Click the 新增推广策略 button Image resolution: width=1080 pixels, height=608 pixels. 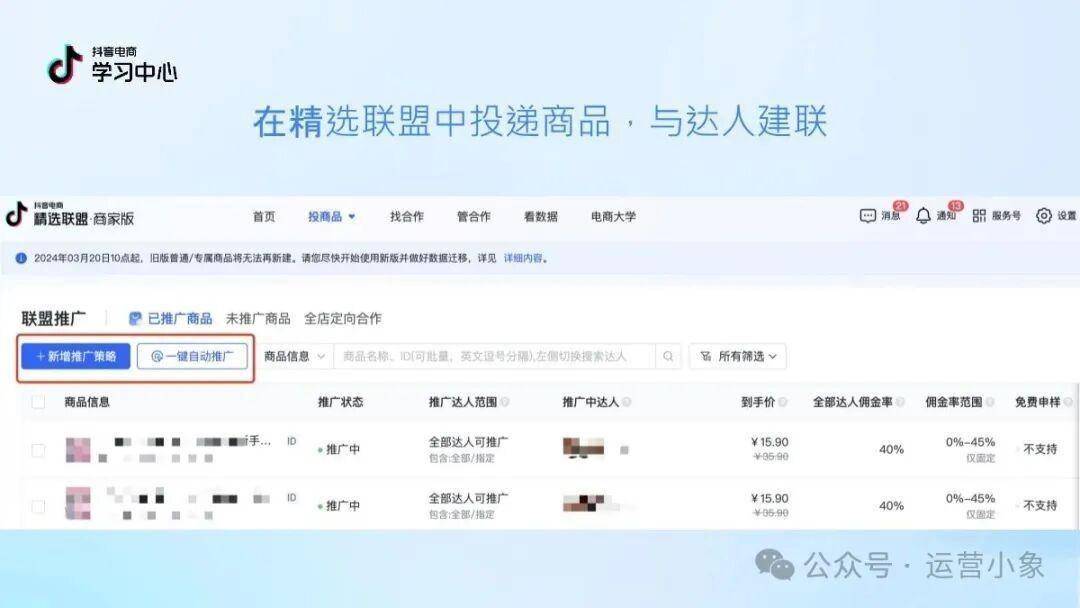pos(76,356)
